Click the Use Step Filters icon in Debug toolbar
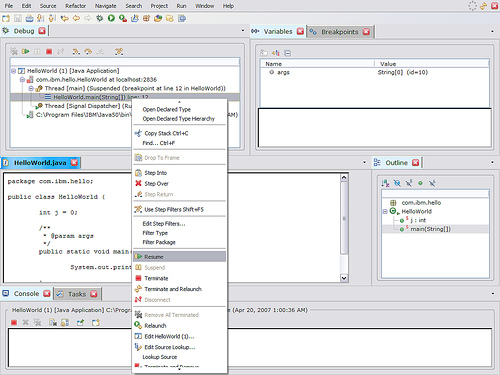Image resolution: width=500 pixels, height=375 pixels. (119, 51)
